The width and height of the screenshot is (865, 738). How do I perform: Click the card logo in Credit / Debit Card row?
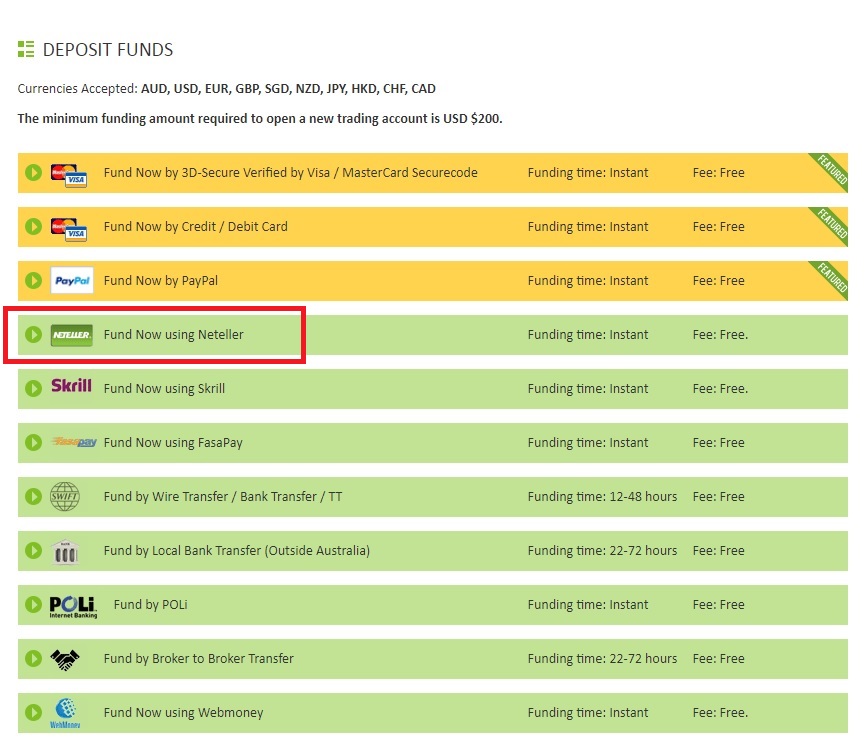tap(69, 229)
